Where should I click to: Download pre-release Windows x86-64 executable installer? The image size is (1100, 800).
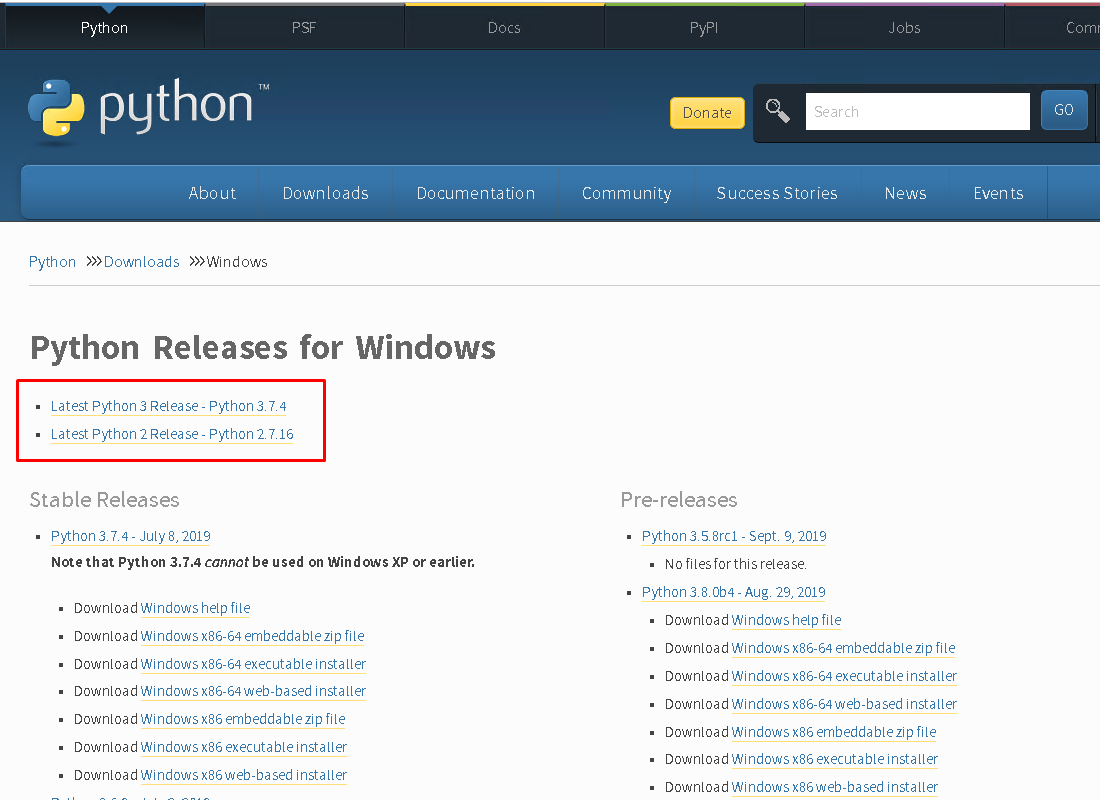click(844, 676)
